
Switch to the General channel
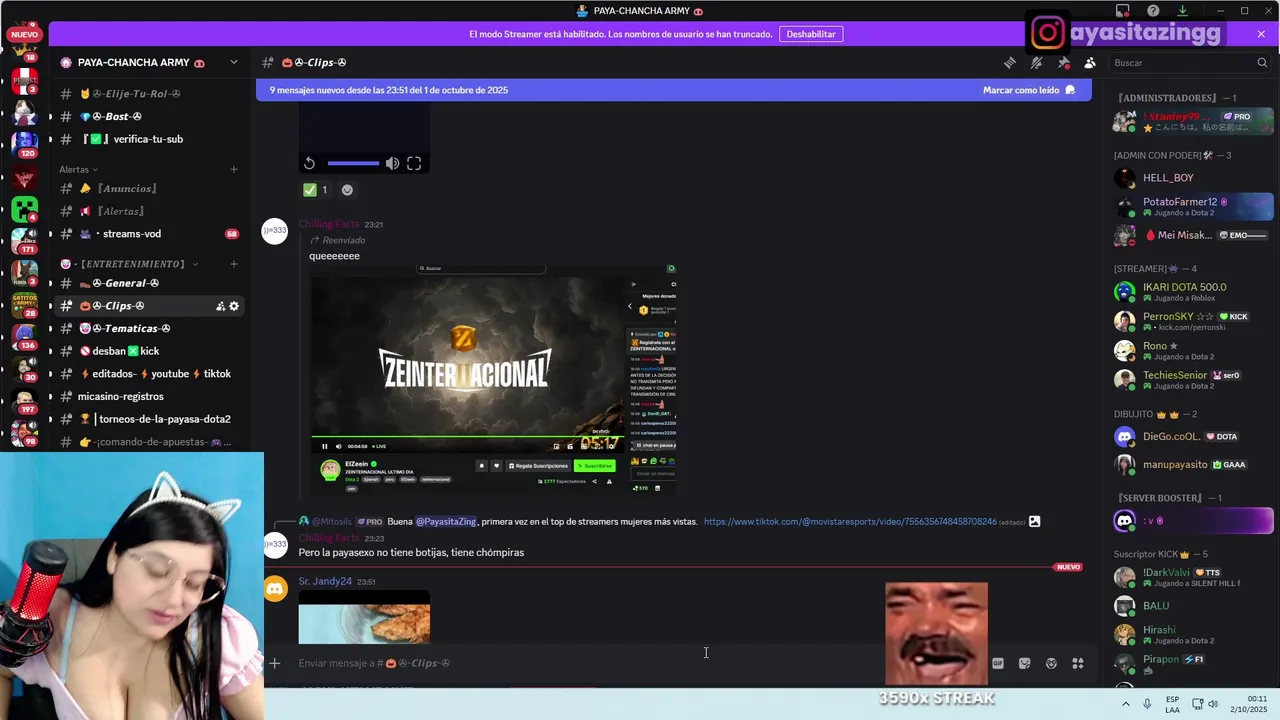[148, 283]
